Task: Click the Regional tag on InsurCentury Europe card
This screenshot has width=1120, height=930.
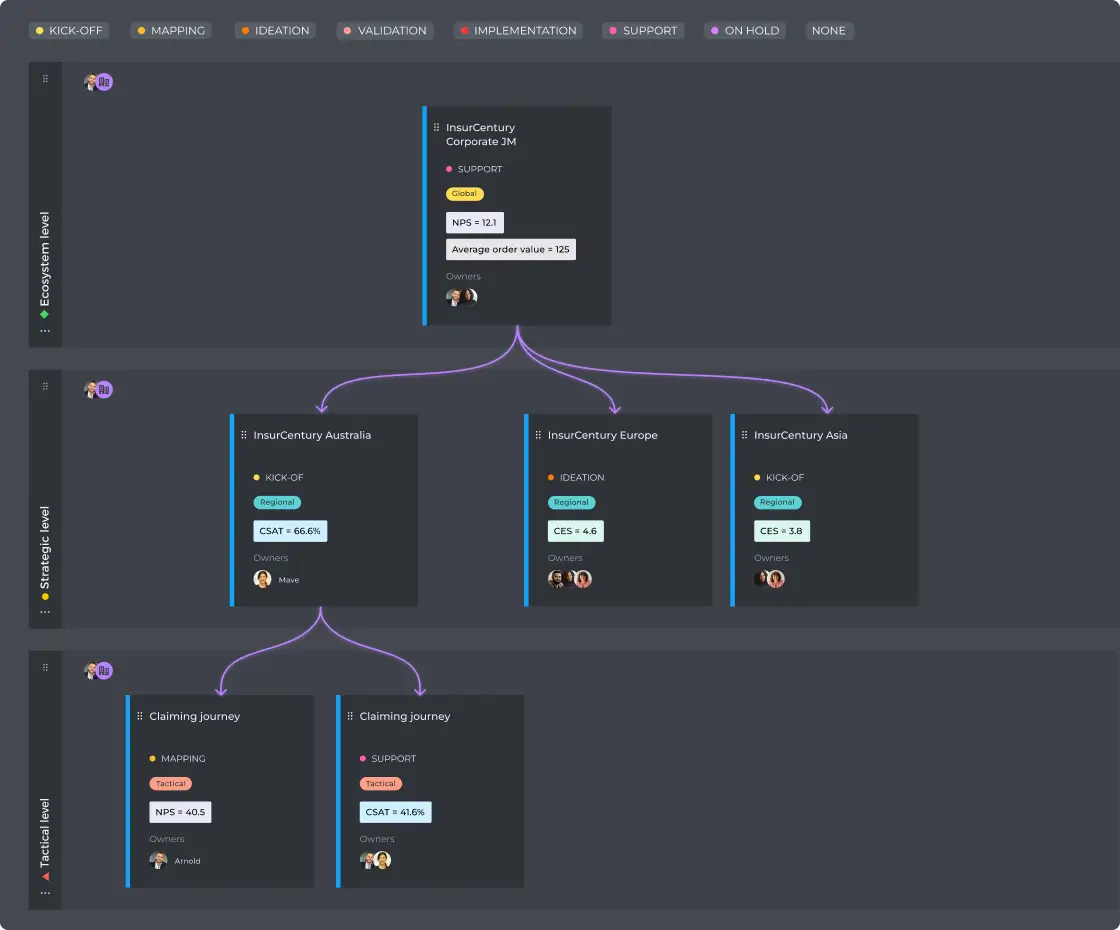Action: (x=571, y=502)
